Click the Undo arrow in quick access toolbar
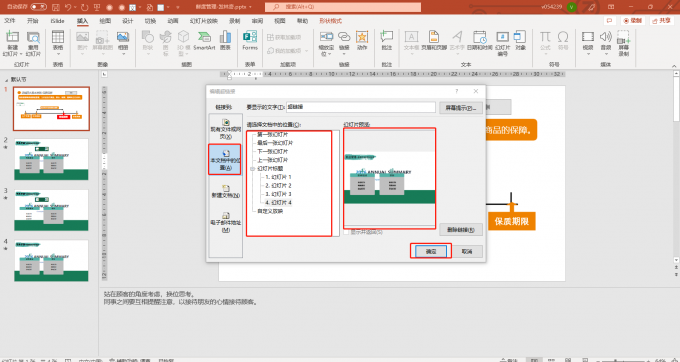The height and width of the screenshot is (362, 680). coord(68,7)
